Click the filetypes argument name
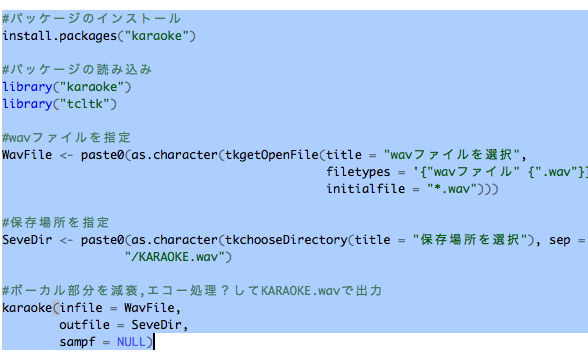Screen dimensions: 588x361 click(358, 172)
